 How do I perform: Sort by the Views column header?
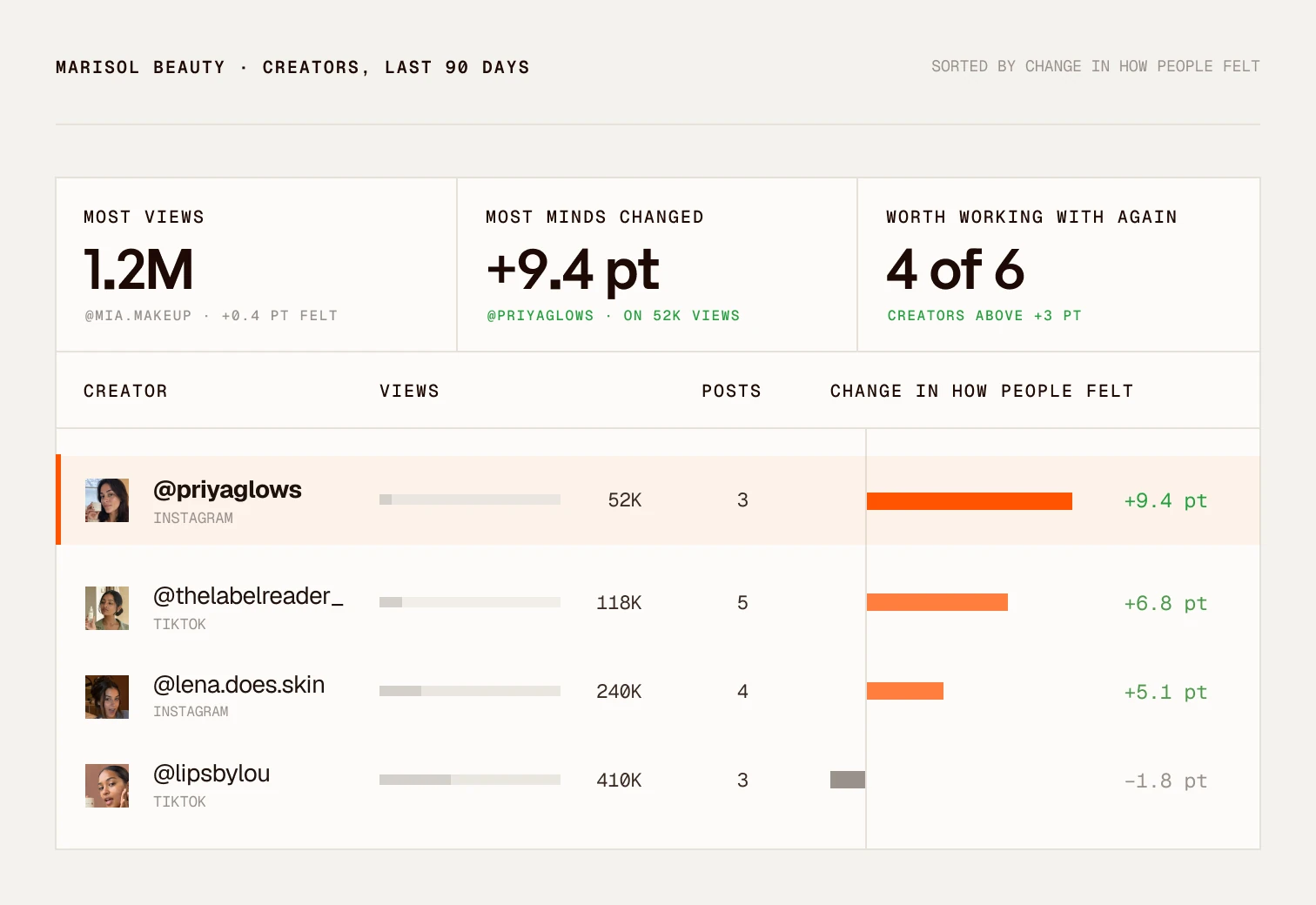coord(409,392)
